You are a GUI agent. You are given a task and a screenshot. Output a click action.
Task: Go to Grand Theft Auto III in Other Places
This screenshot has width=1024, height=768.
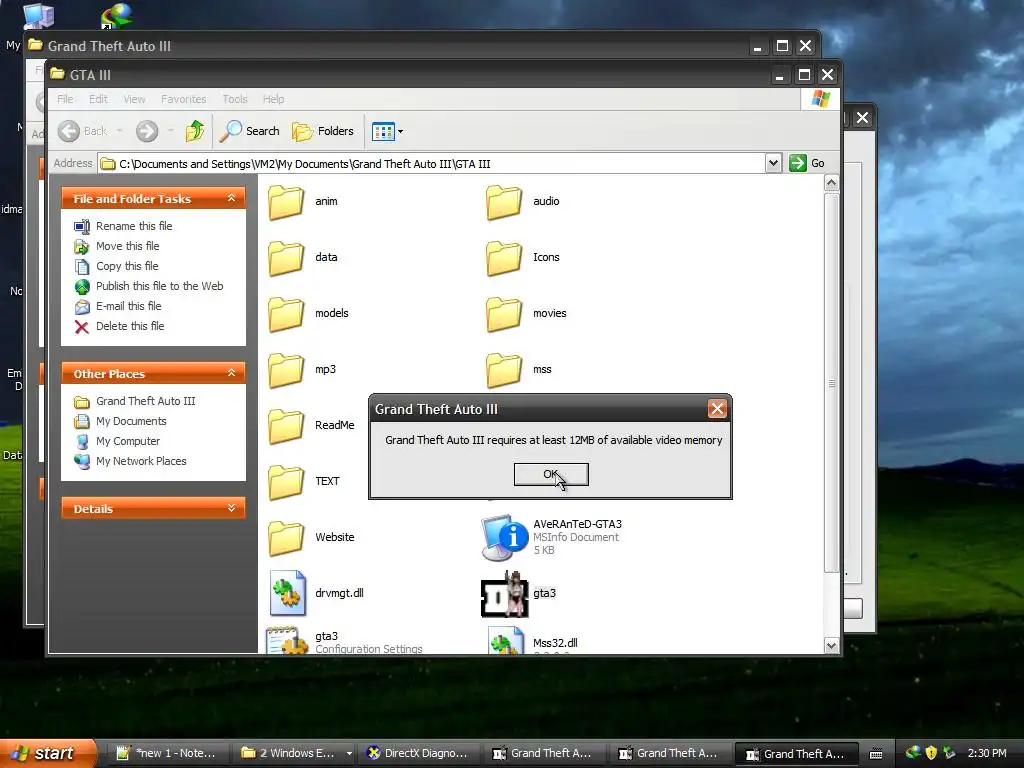point(145,401)
